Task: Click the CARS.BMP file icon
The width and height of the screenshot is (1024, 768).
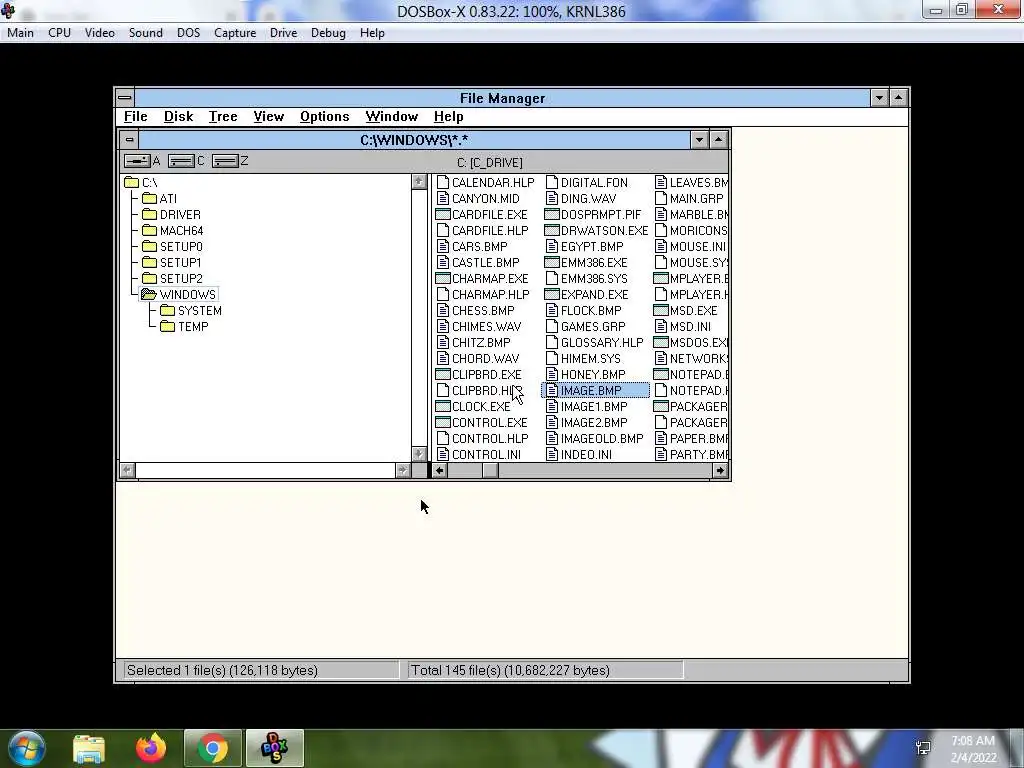Action: coord(443,246)
